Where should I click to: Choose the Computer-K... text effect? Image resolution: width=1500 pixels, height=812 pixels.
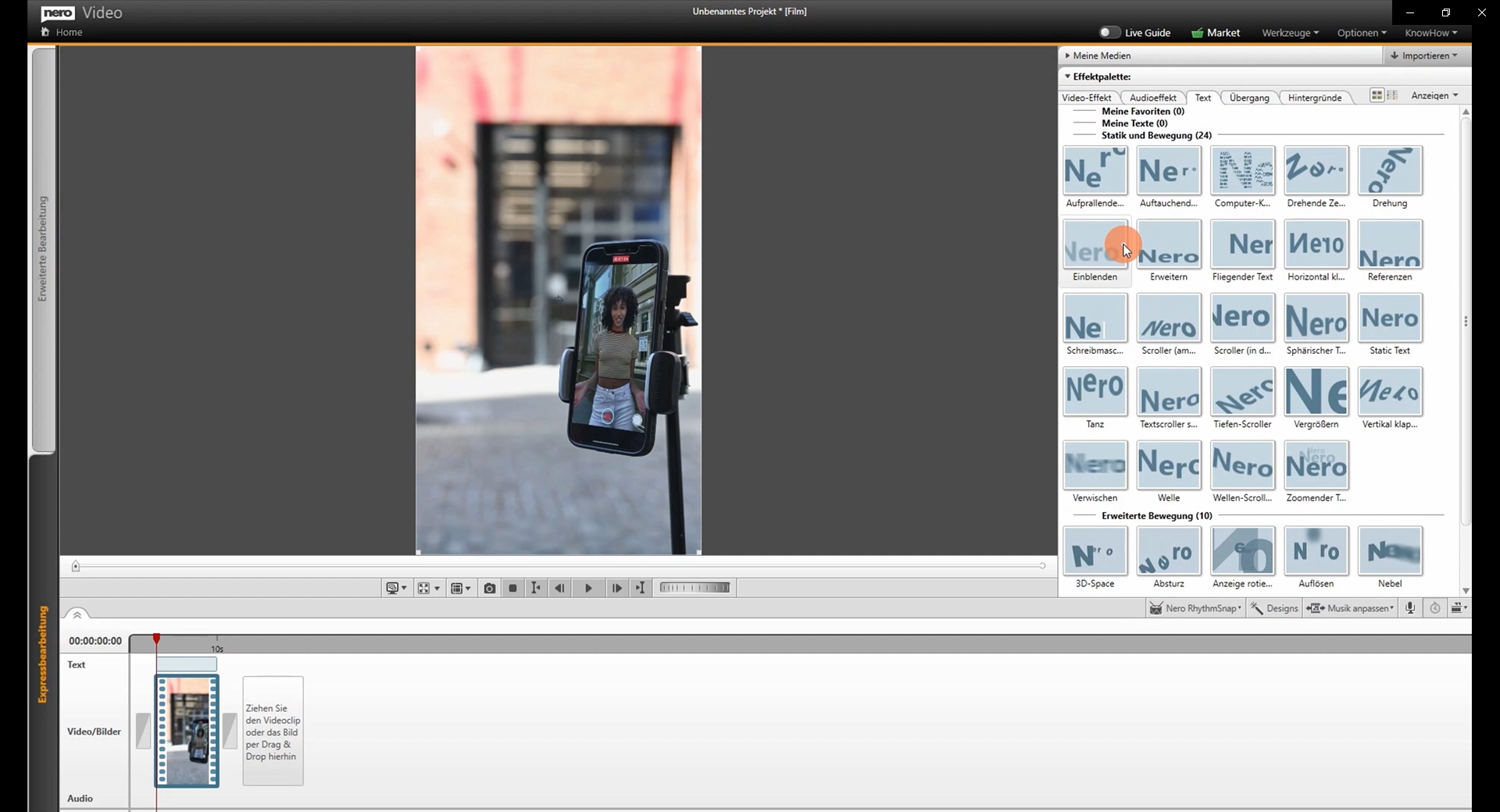[1242, 170]
